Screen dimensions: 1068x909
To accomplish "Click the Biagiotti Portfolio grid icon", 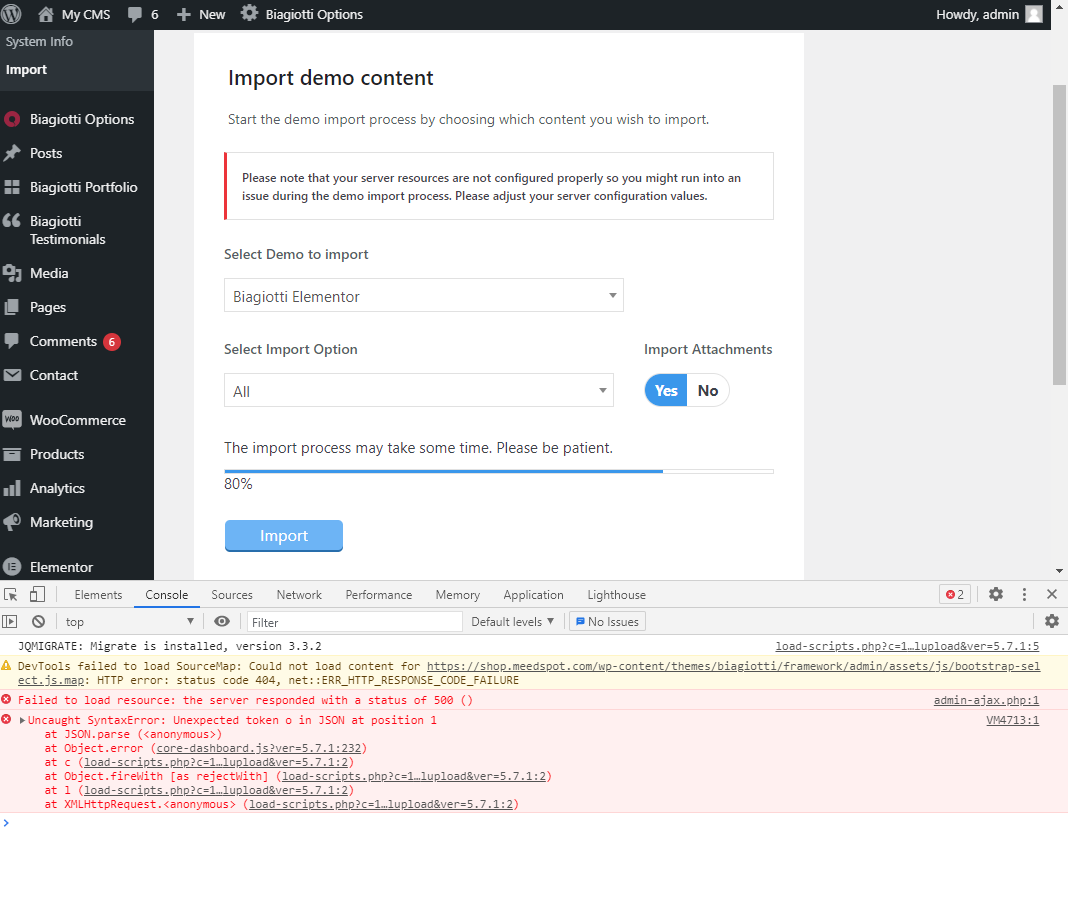I will (12, 187).
